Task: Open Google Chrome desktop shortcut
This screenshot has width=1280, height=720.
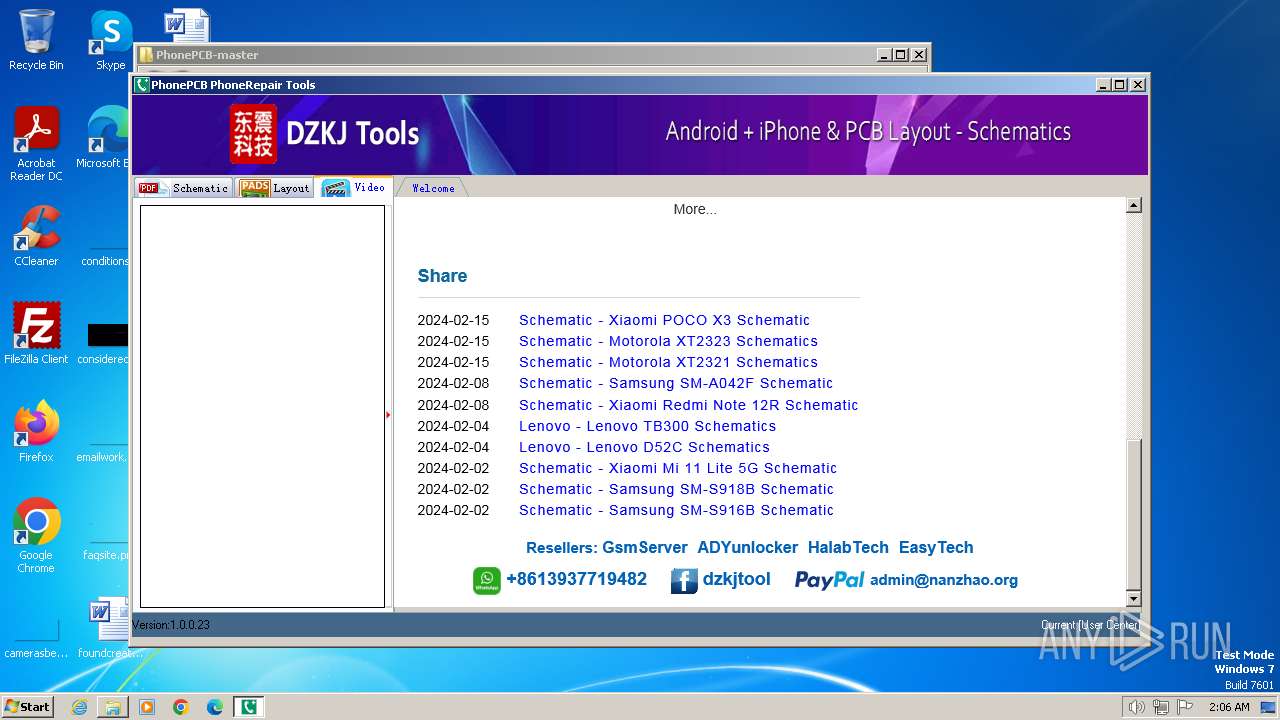Action: [36, 535]
